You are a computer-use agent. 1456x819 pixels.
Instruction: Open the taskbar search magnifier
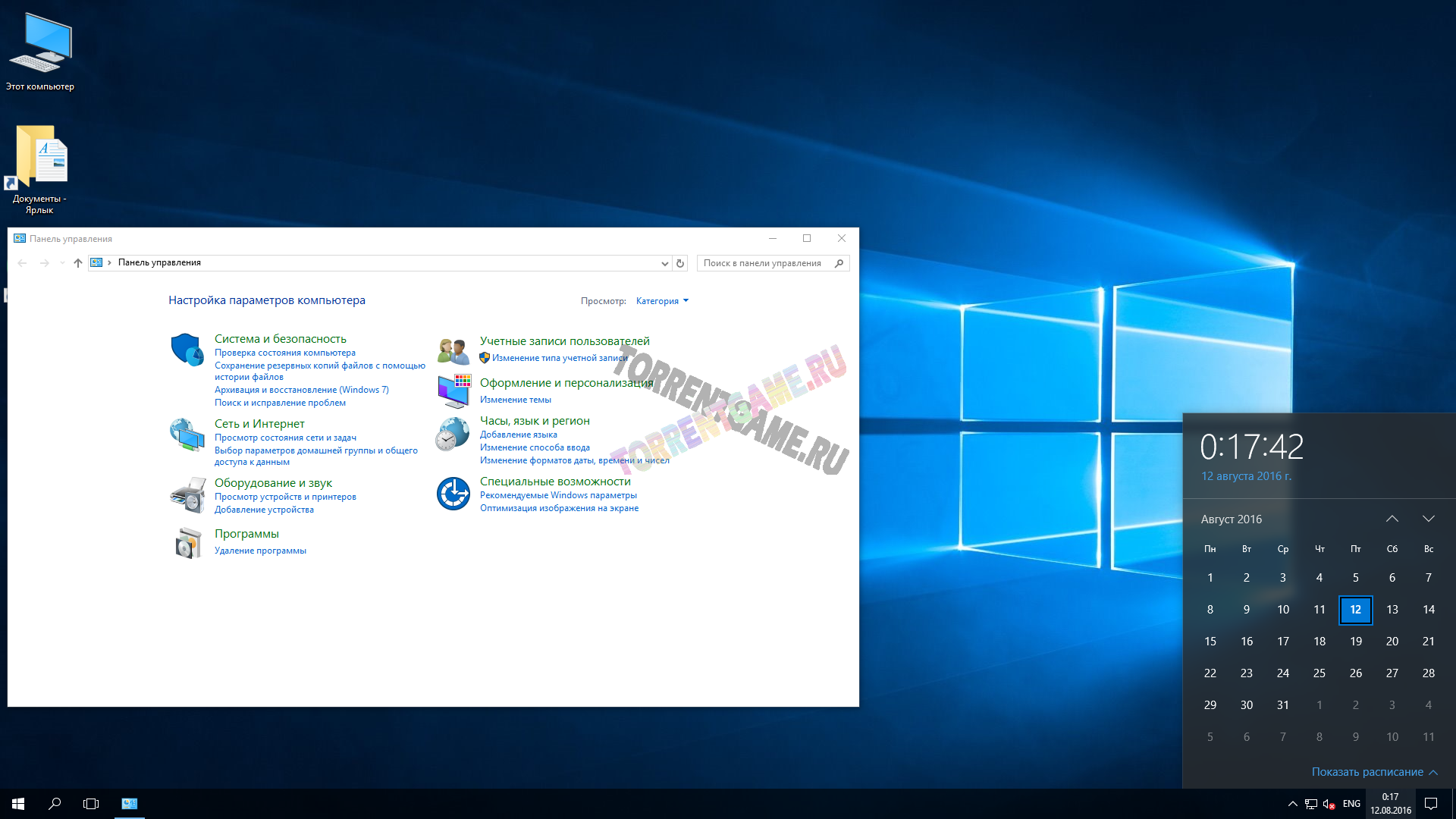point(55,804)
